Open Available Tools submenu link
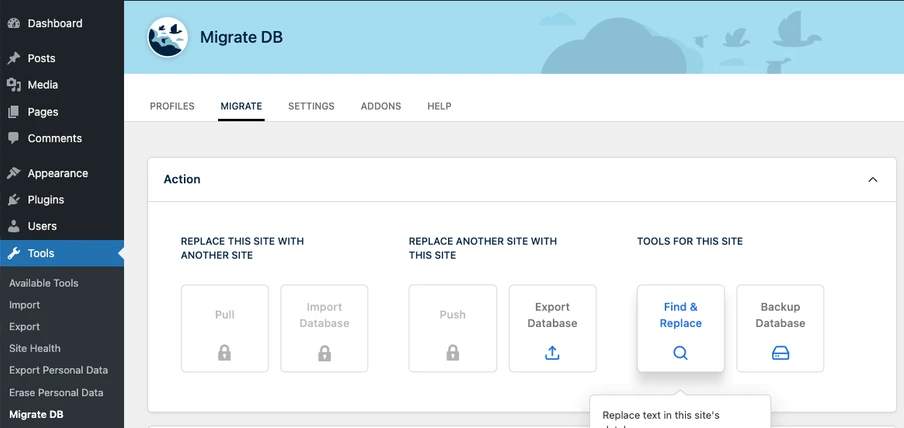Screen dimensions: 904x428 44,283
